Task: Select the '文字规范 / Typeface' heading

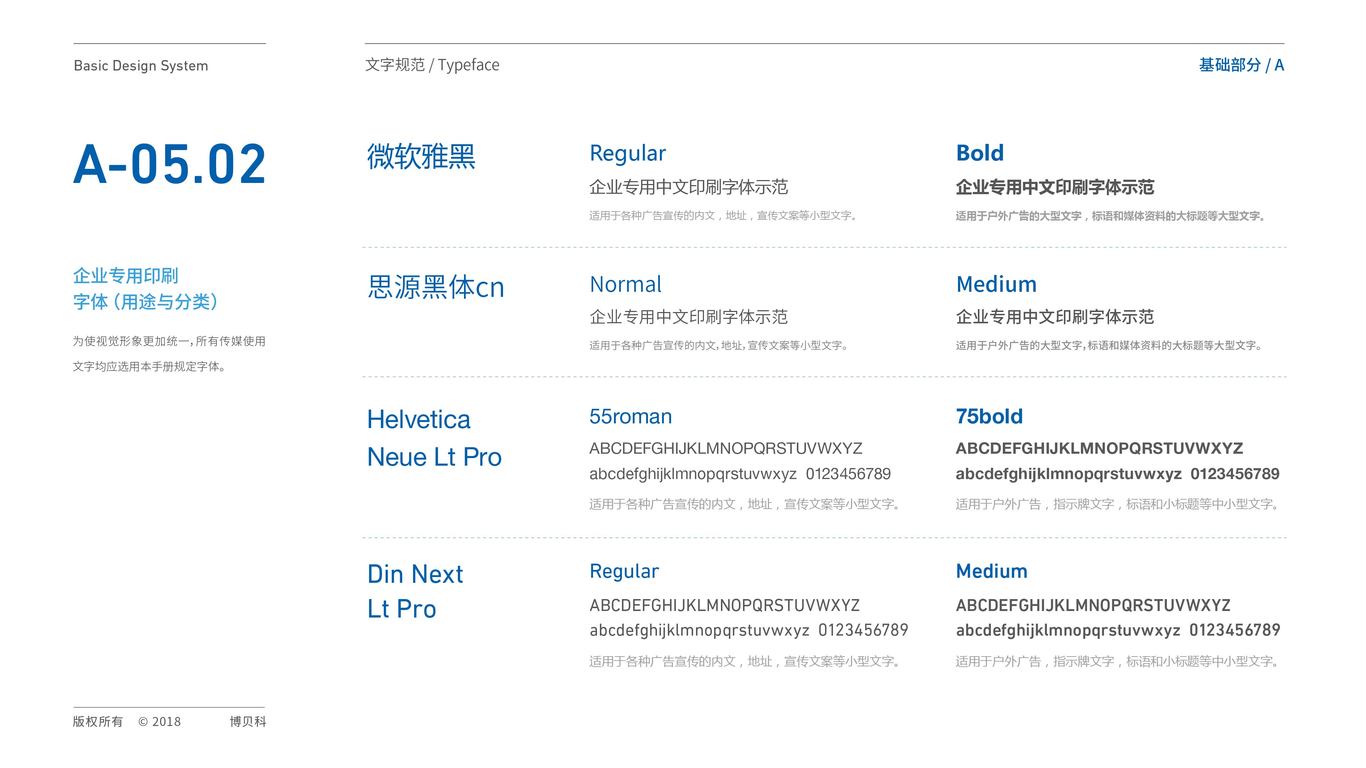Action: (432, 65)
